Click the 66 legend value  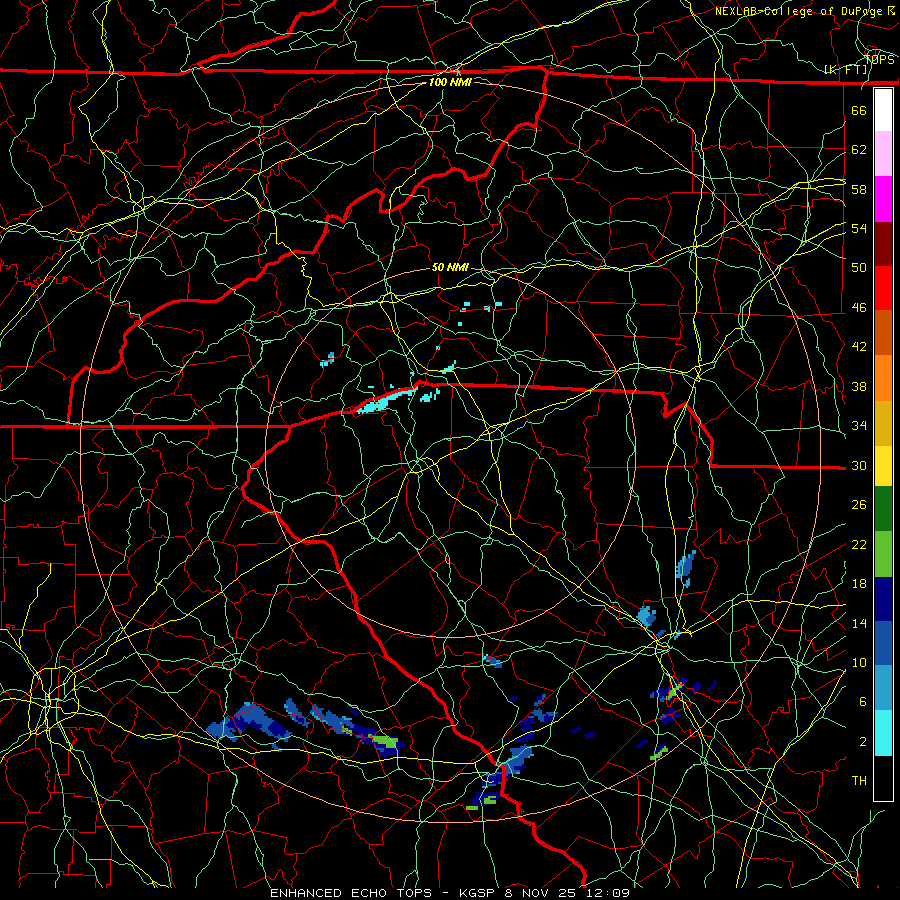(x=859, y=110)
